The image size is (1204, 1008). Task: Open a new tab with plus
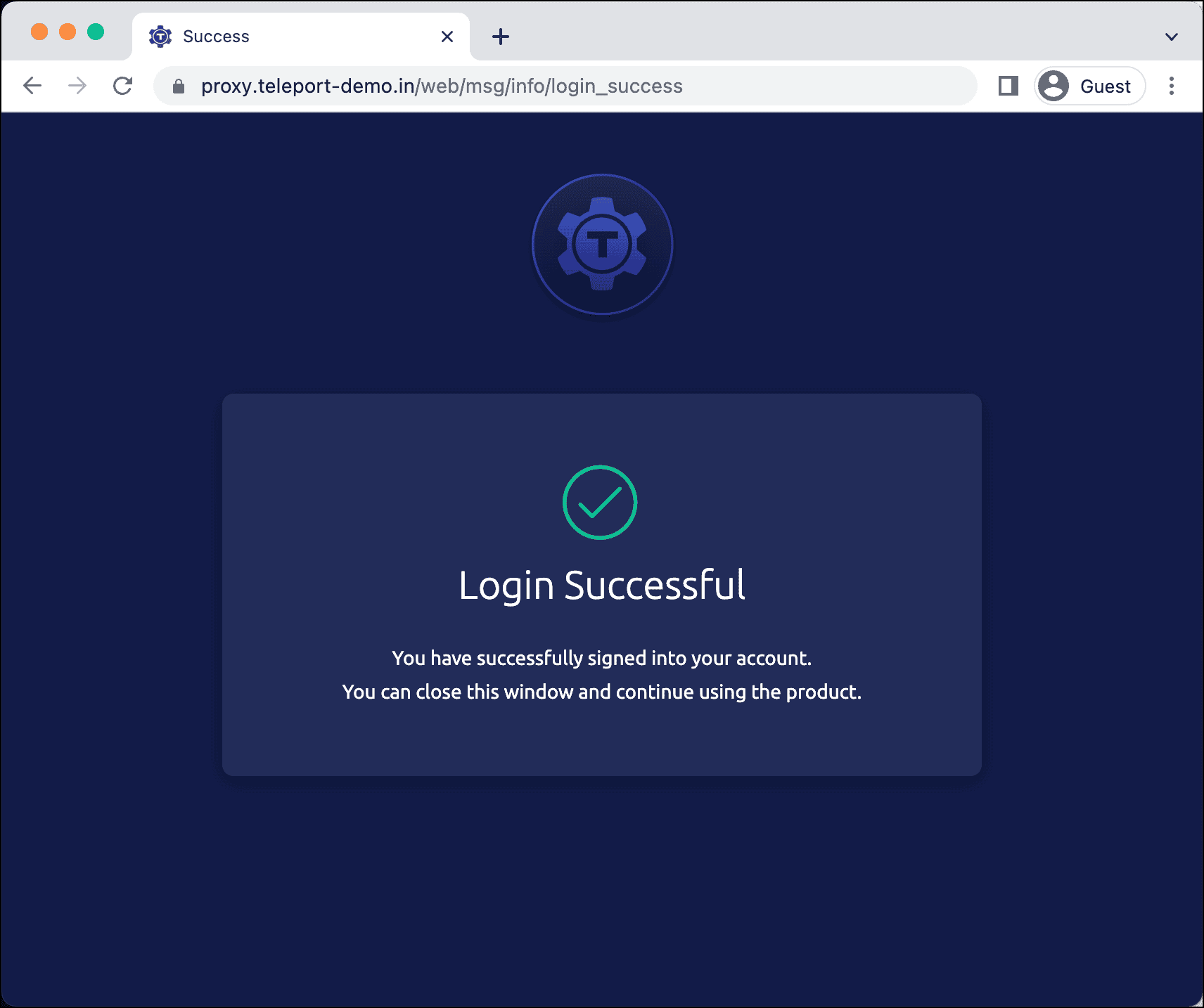501,37
